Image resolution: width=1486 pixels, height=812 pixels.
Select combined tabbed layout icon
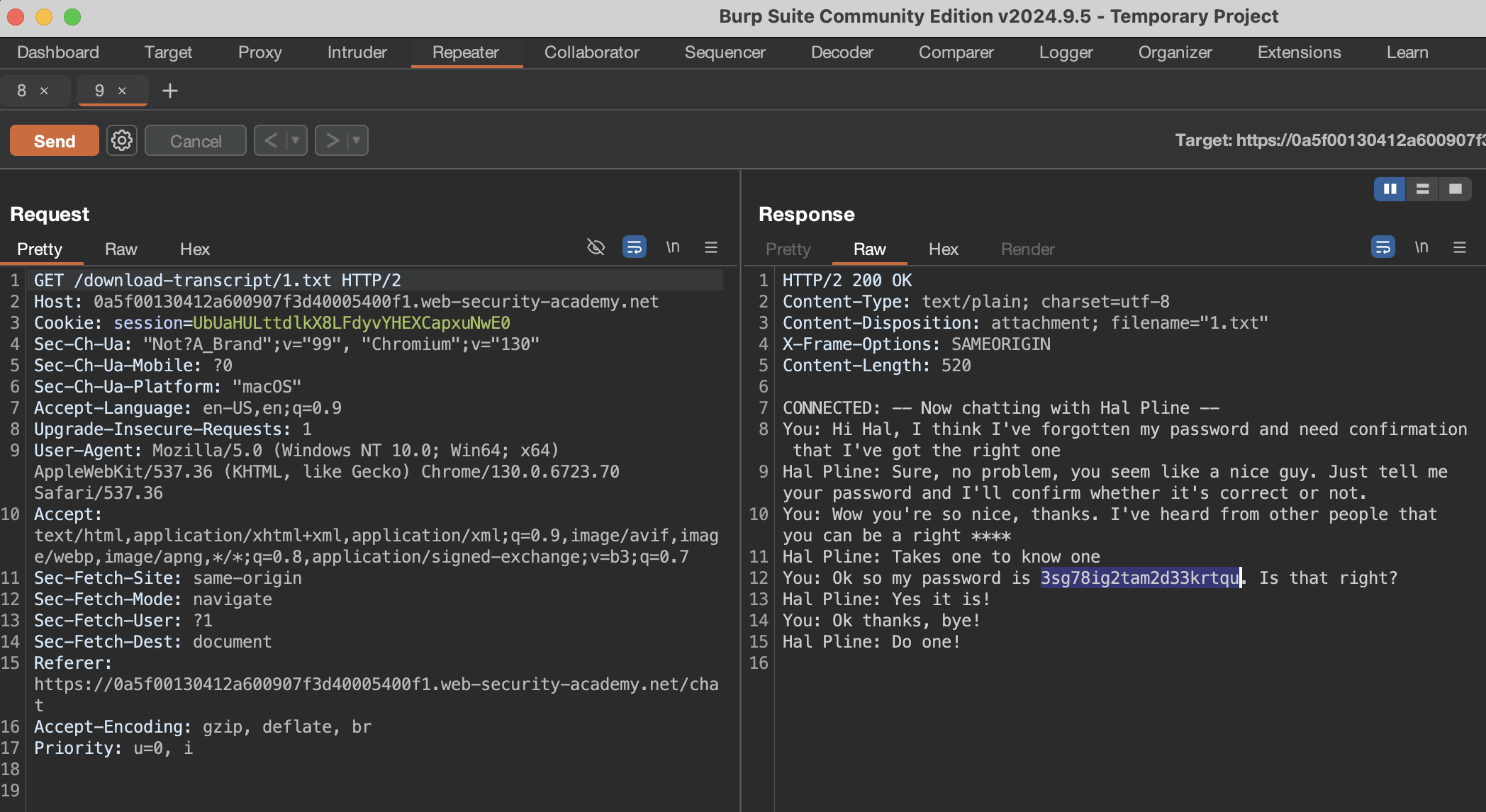tap(1455, 188)
